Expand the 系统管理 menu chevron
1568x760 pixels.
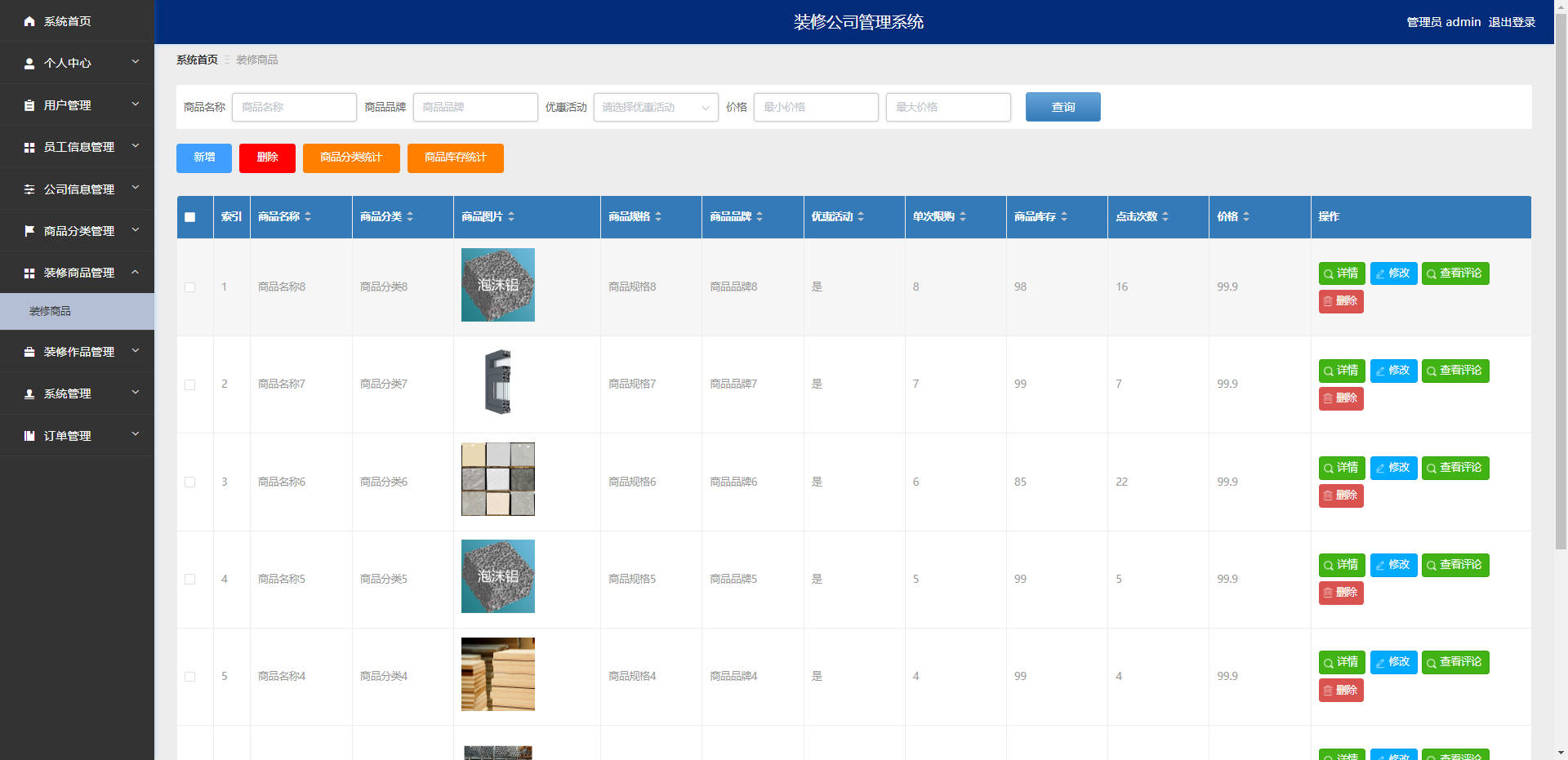click(x=136, y=393)
